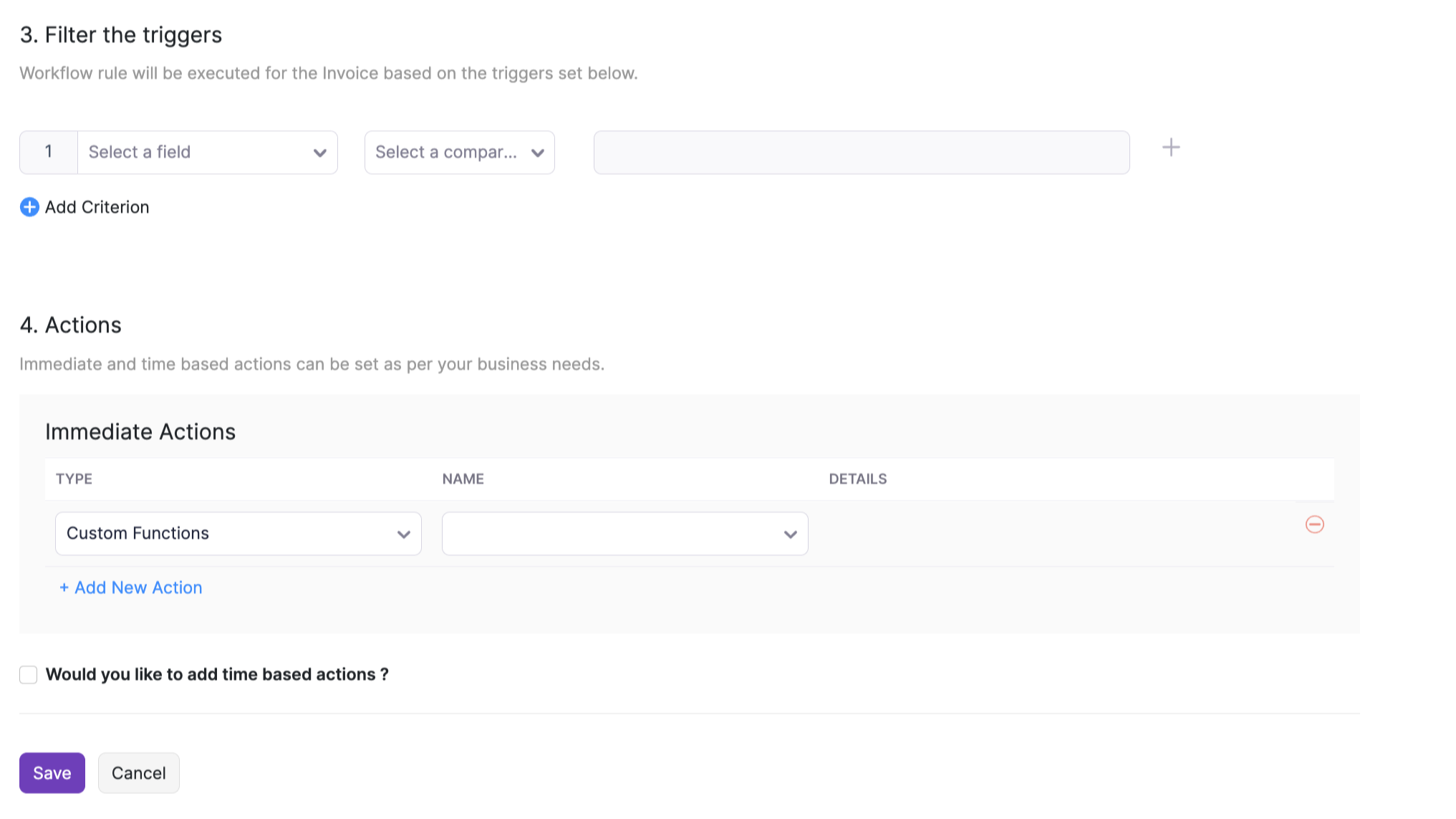The width and height of the screenshot is (1456, 819).
Task: Click the 'Would you like to add time based actions' label
Action: pyautogui.click(x=217, y=675)
